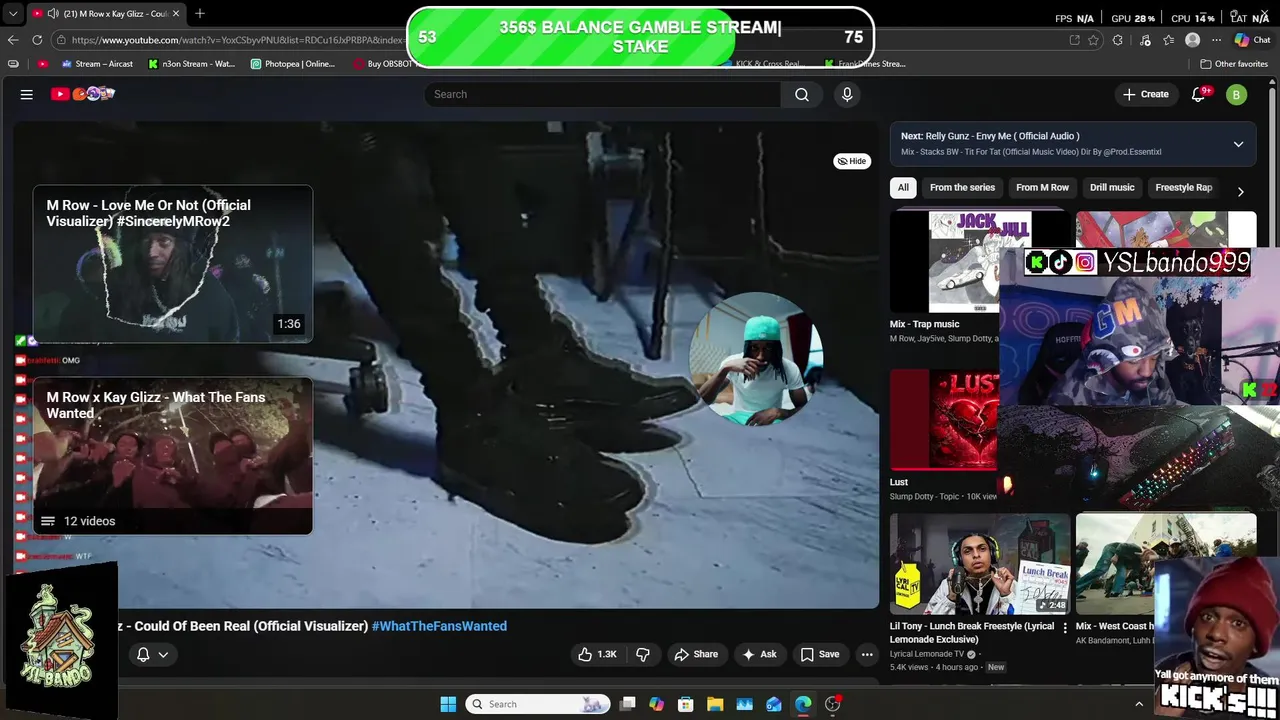The height and width of the screenshot is (720, 1280).
Task: Open the Lust video title
Action: pyautogui.click(x=899, y=482)
